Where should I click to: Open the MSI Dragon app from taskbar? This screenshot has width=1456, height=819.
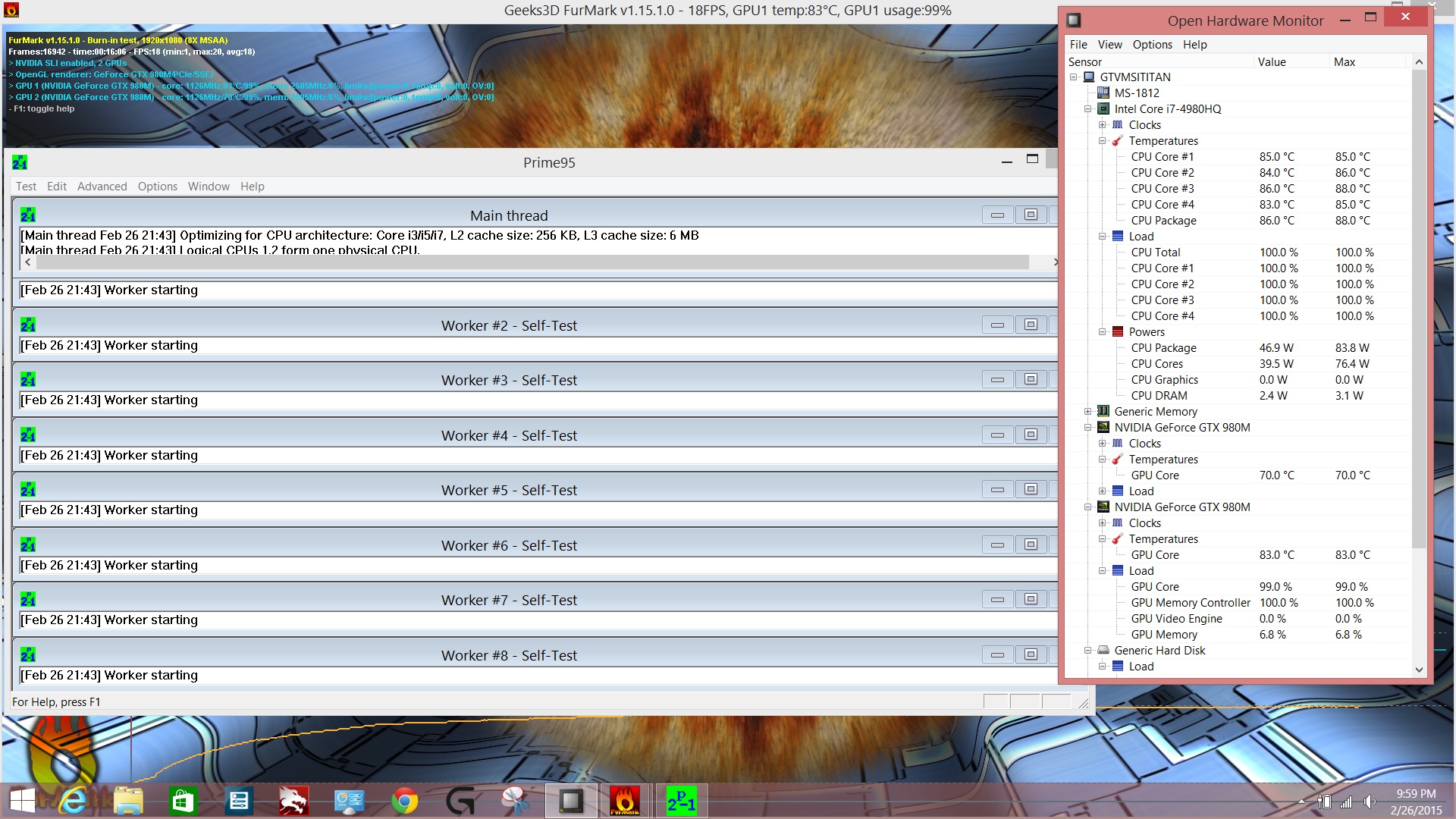(x=293, y=801)
